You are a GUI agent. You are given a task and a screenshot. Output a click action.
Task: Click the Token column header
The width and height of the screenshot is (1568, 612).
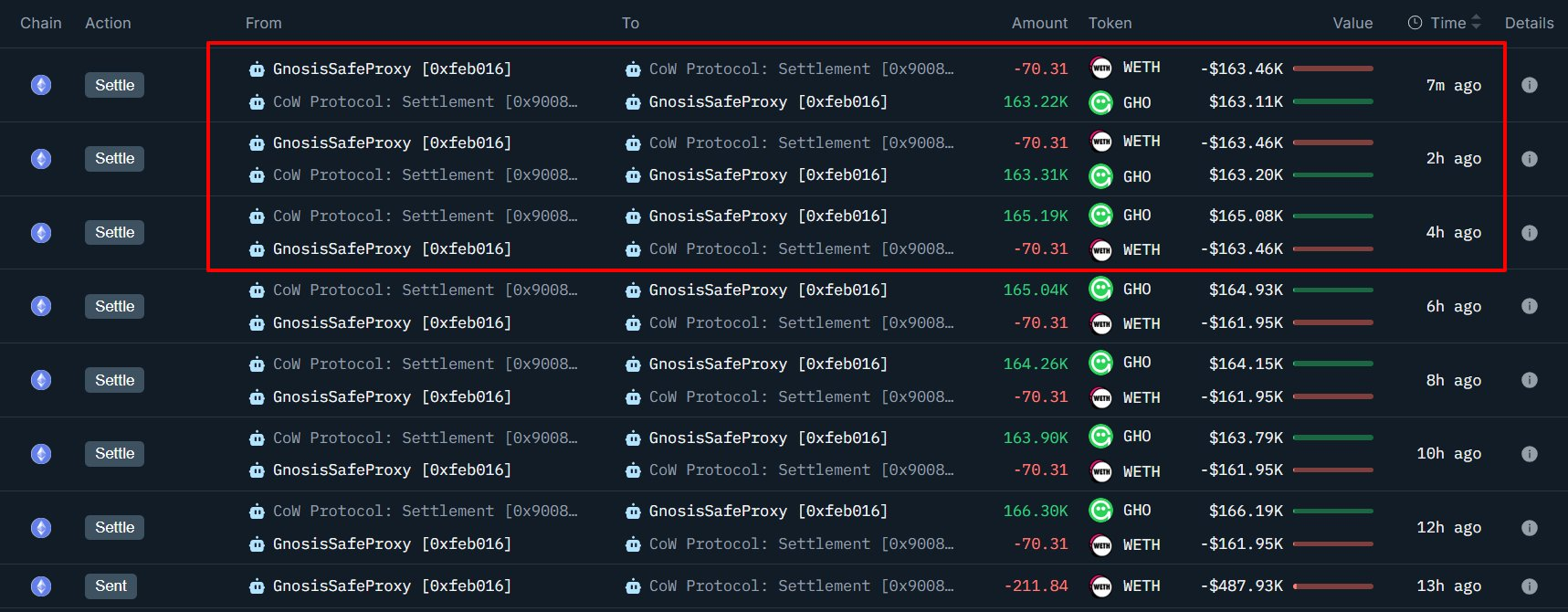pos(1110,23)
